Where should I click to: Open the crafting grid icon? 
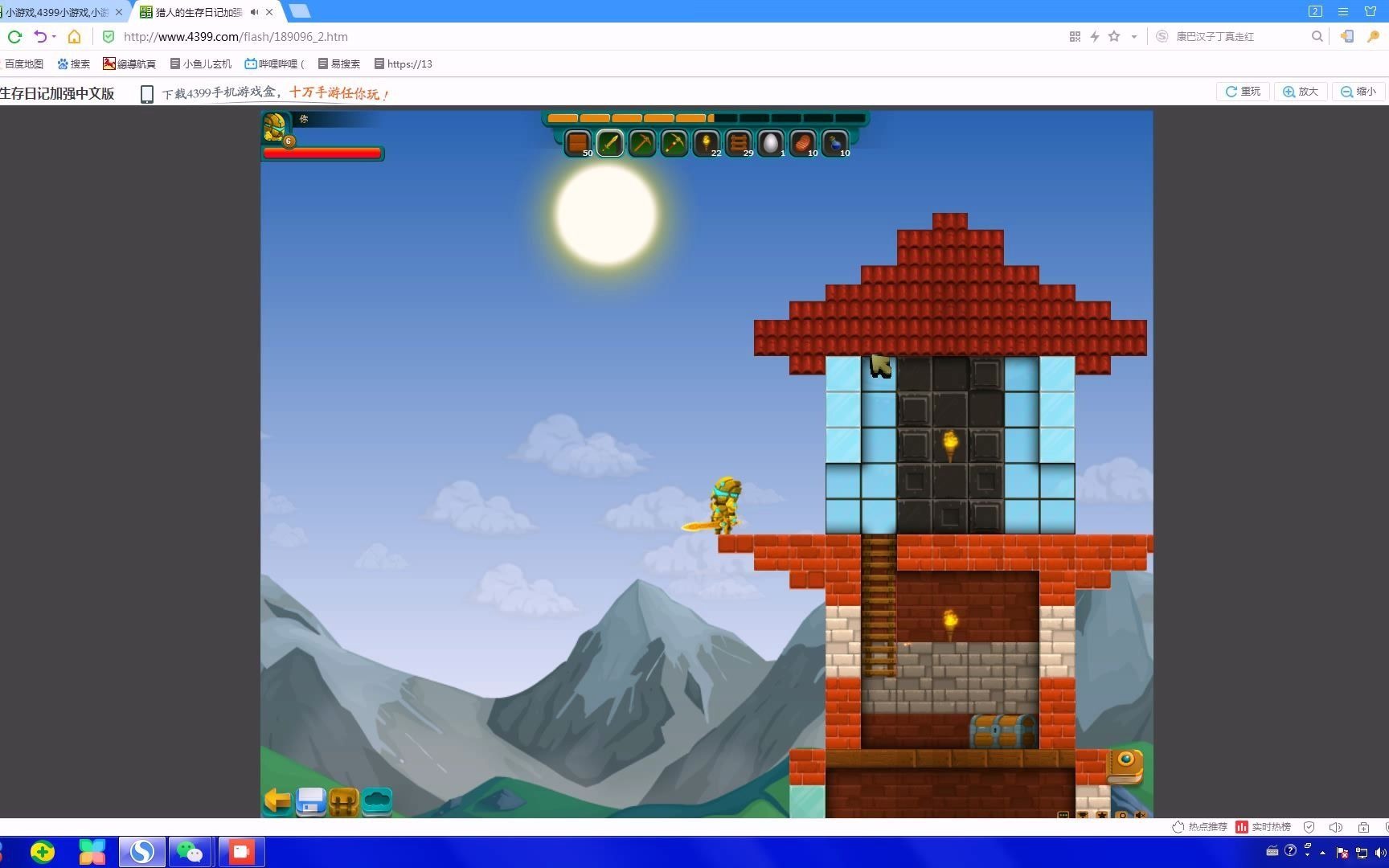tap(343, 801)
